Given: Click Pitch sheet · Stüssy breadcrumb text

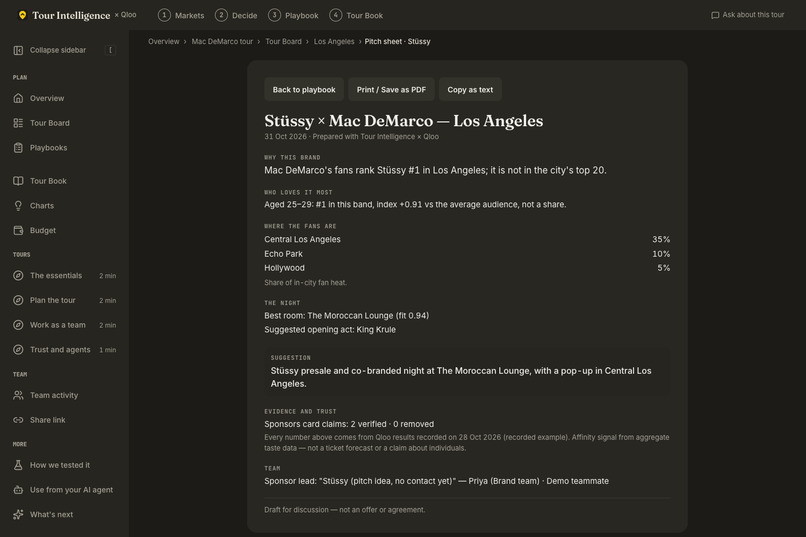Looking at the screenshot, I should [397, 42].
